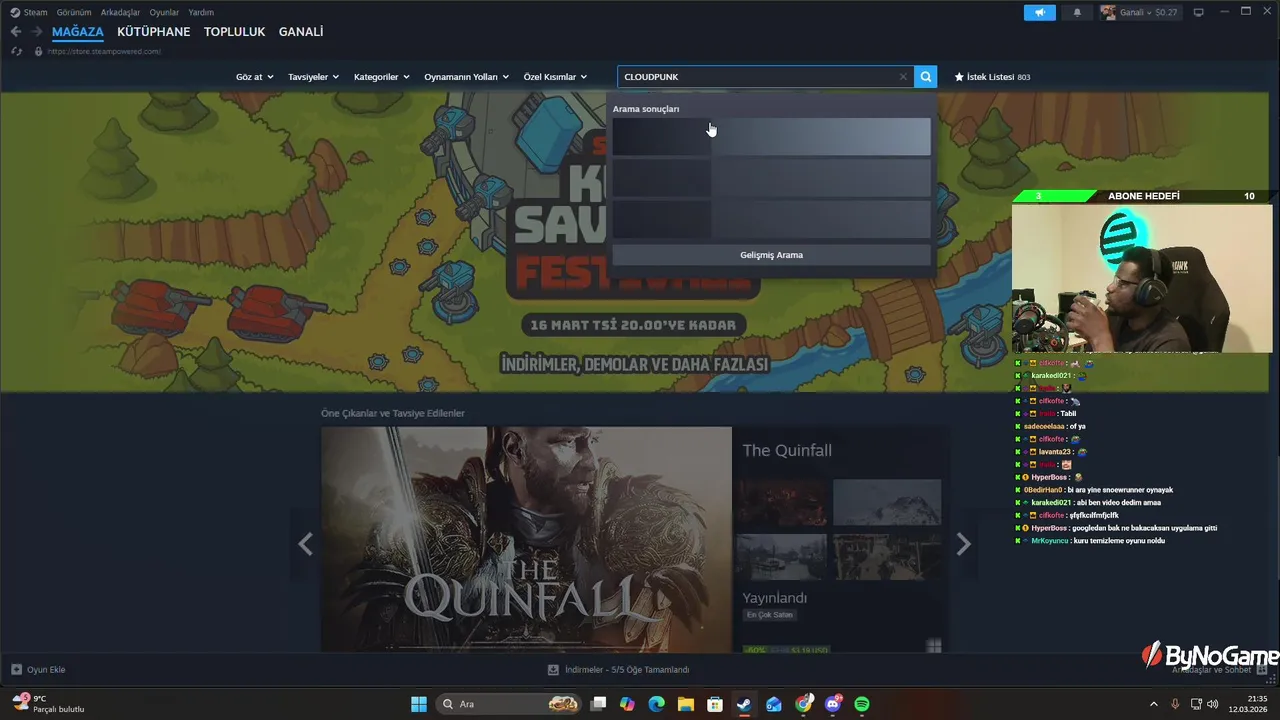
Task: Switch to the MAĞAZA tab
Action: tap(78, 32)
